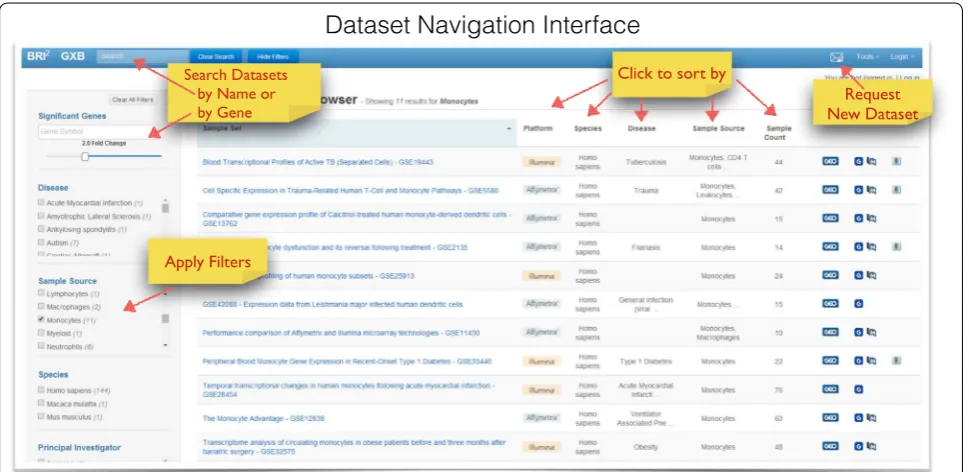Open GEO badge for GSE33440 Type 1 Diabetes

tap(830, 360)
